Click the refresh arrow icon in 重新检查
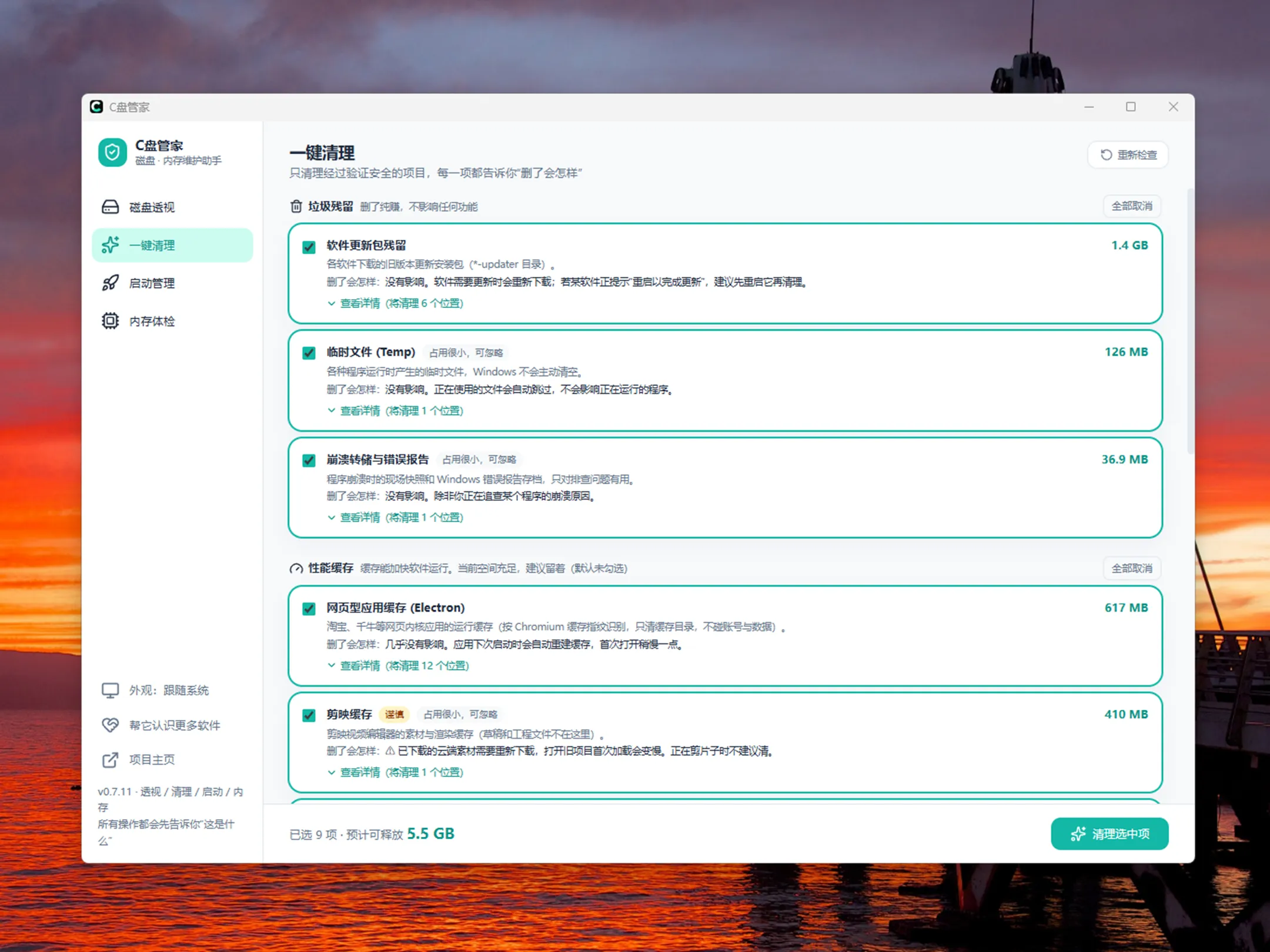This screenshot has width=1270, height=952. pos(1106,155)
